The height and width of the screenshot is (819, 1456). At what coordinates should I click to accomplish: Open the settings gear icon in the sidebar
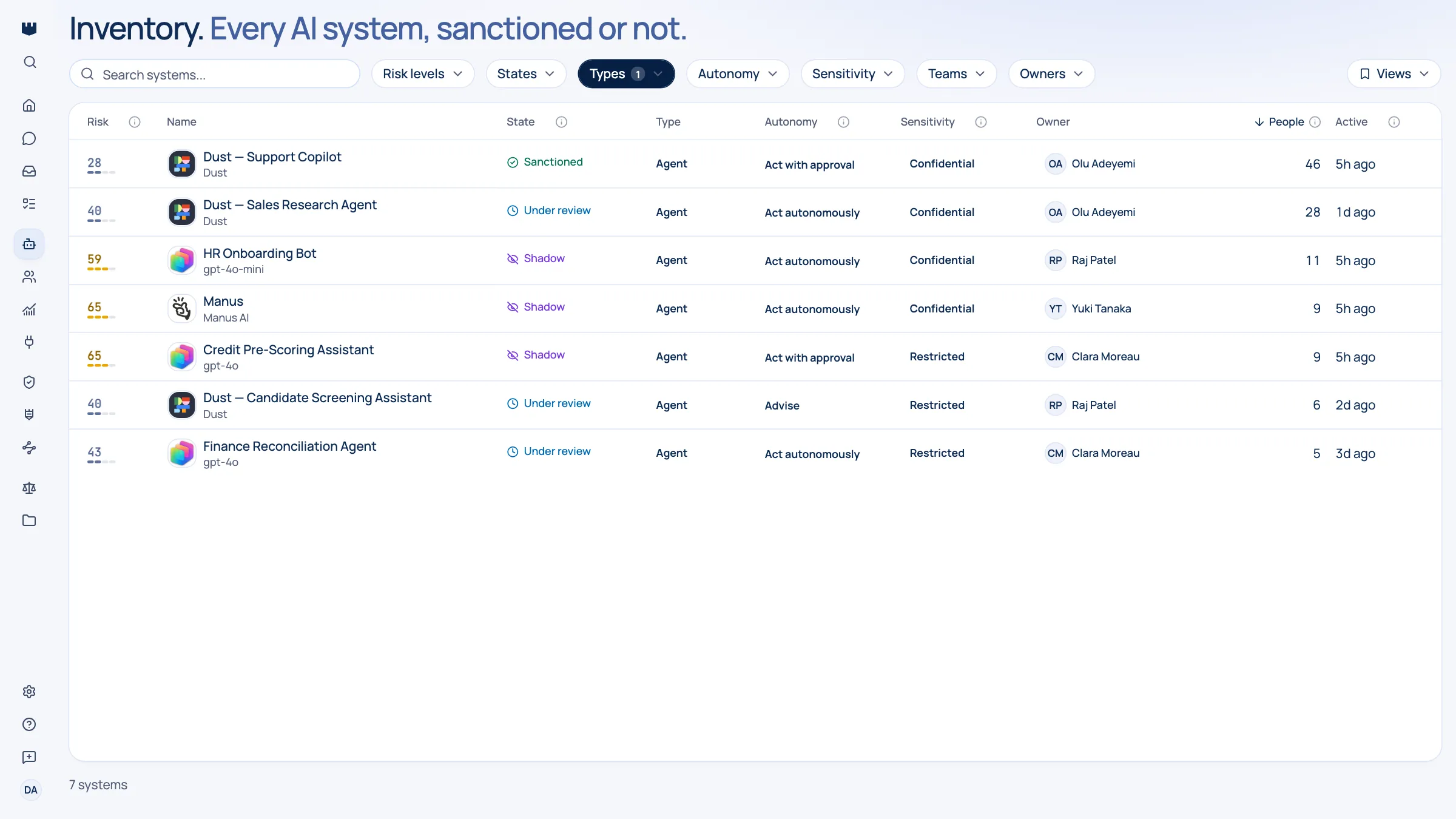pyautogui.click(x=29, y=692)
